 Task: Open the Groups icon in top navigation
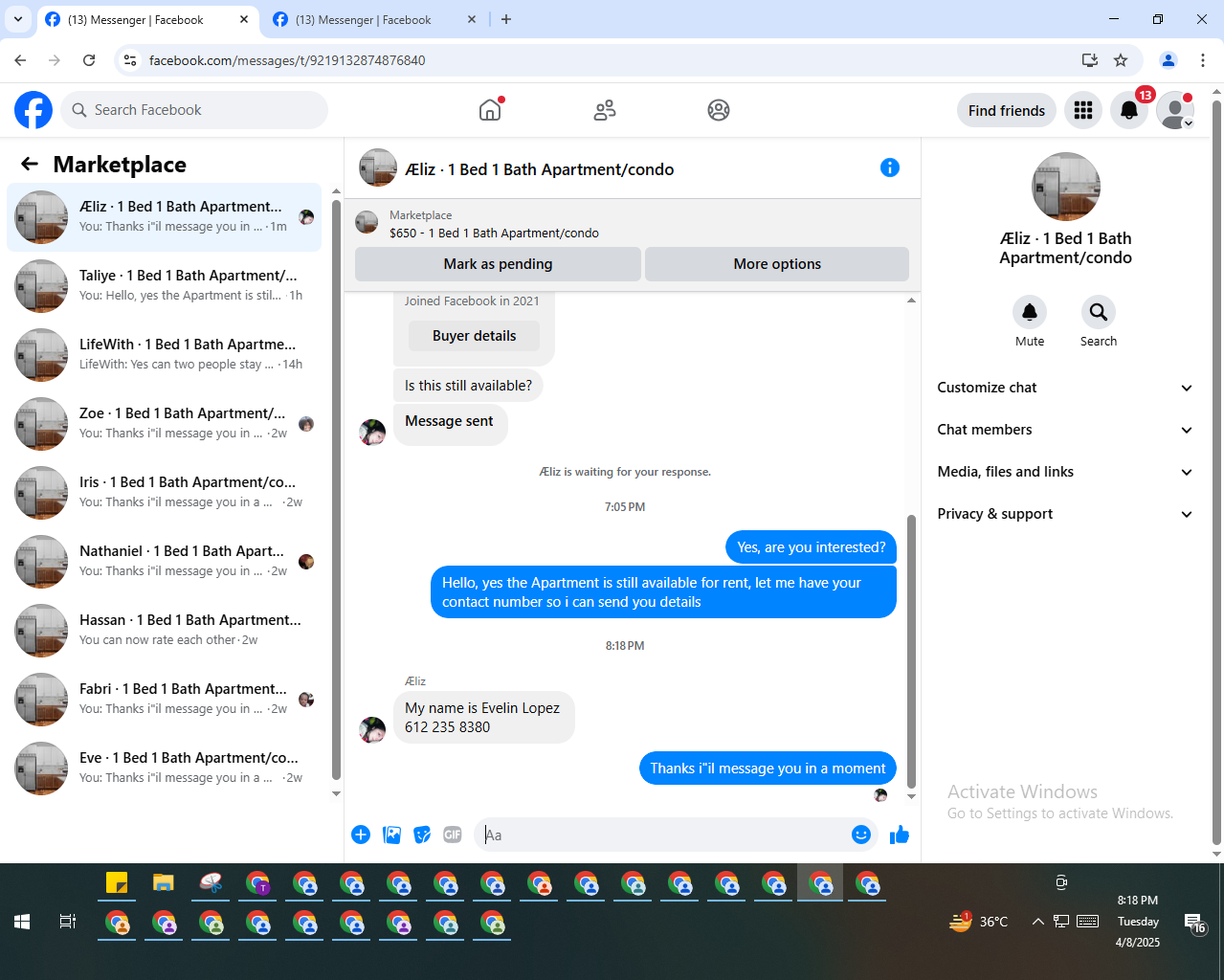pos(719,110)
